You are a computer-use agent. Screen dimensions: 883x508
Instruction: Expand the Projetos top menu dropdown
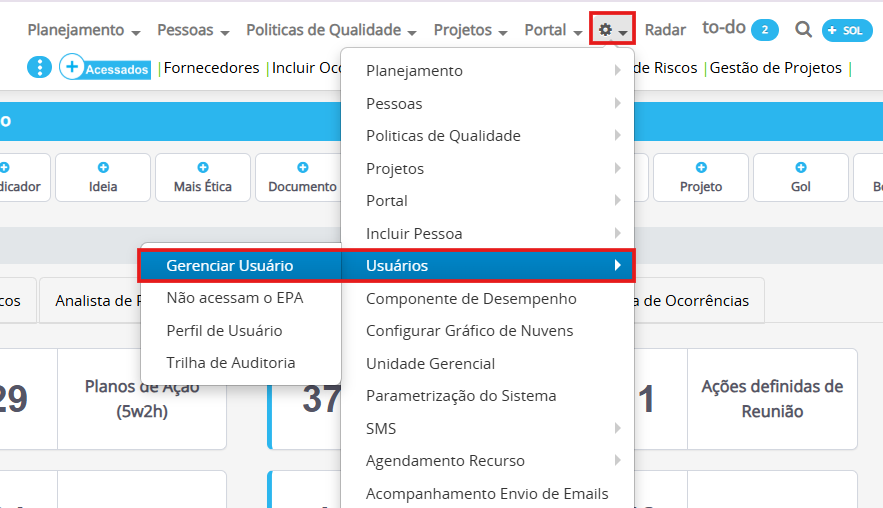tap(470, 30)
